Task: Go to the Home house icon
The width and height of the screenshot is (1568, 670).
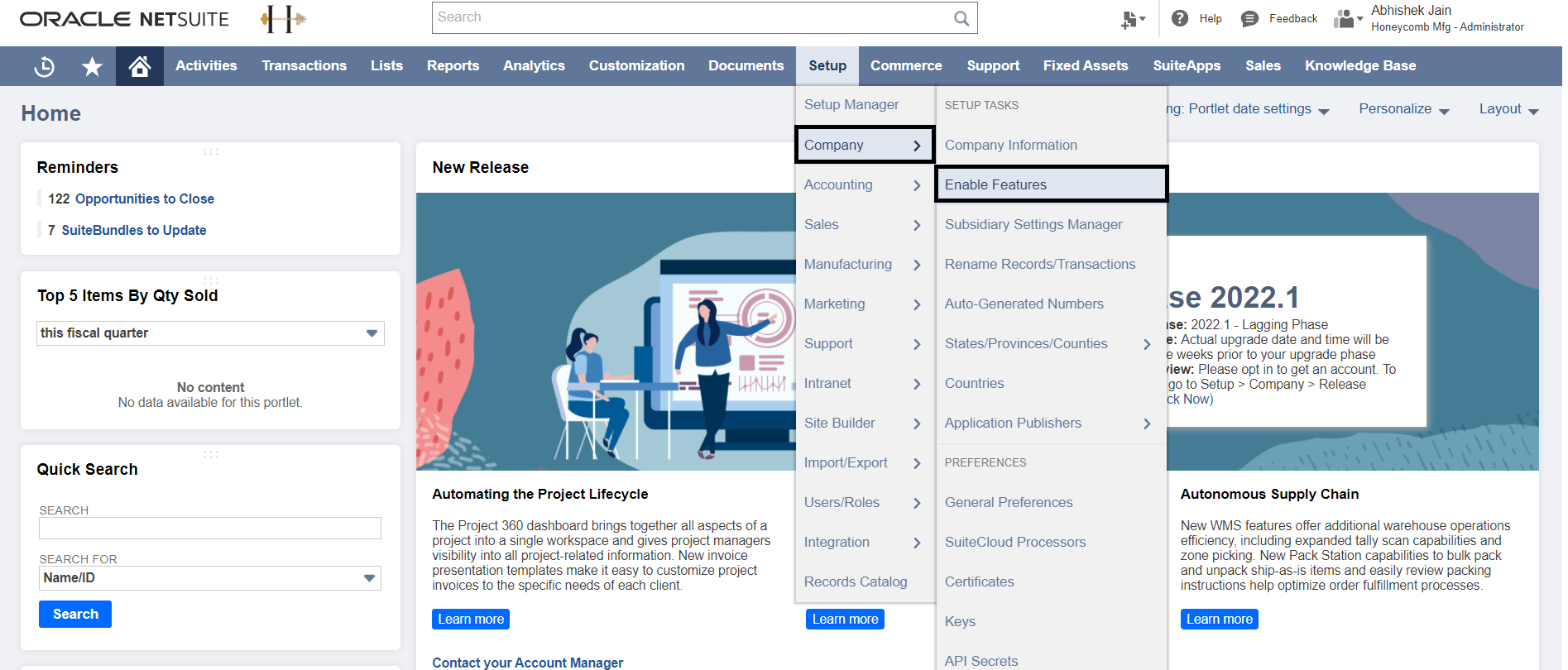Action: (x=140, y=66)
